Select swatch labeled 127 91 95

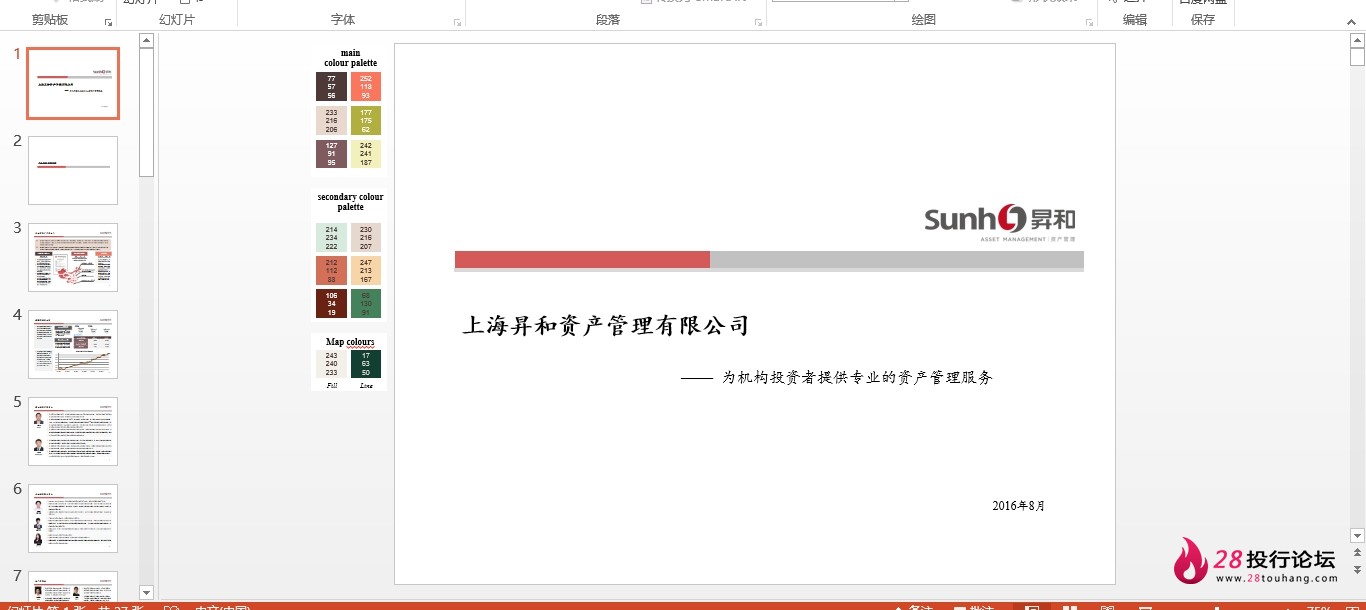[x=331, y=154]
